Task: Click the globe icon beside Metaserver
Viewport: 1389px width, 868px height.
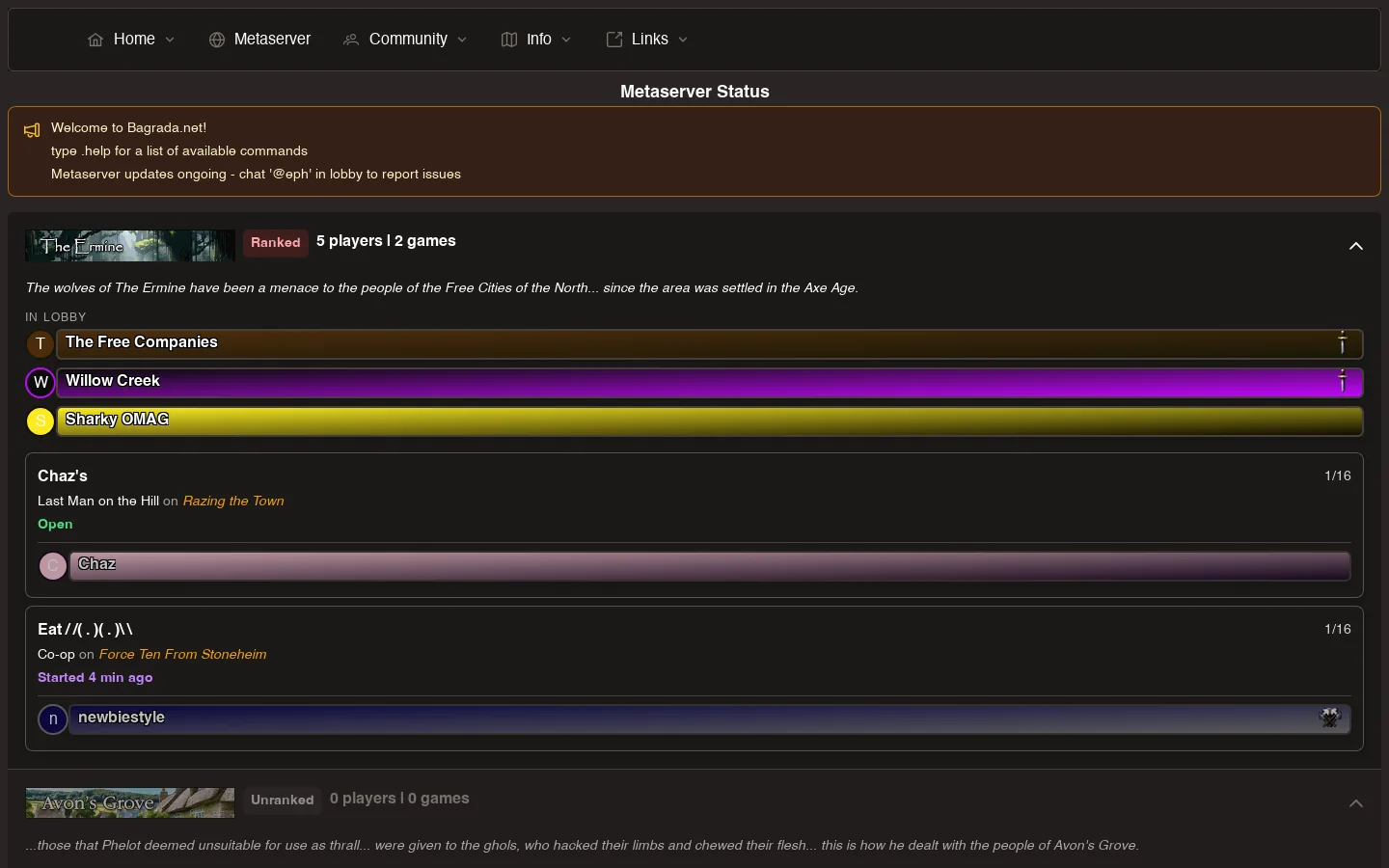Action: [x=217, y=40]
